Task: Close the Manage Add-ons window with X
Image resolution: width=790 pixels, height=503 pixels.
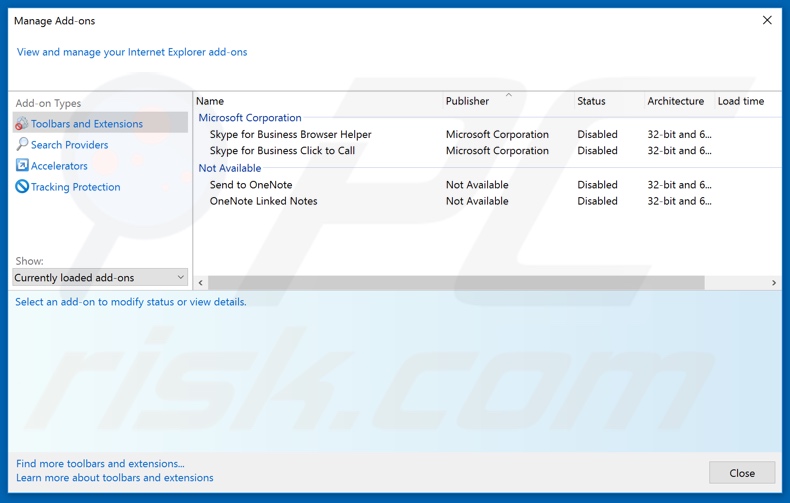Action: pos(767,20)
